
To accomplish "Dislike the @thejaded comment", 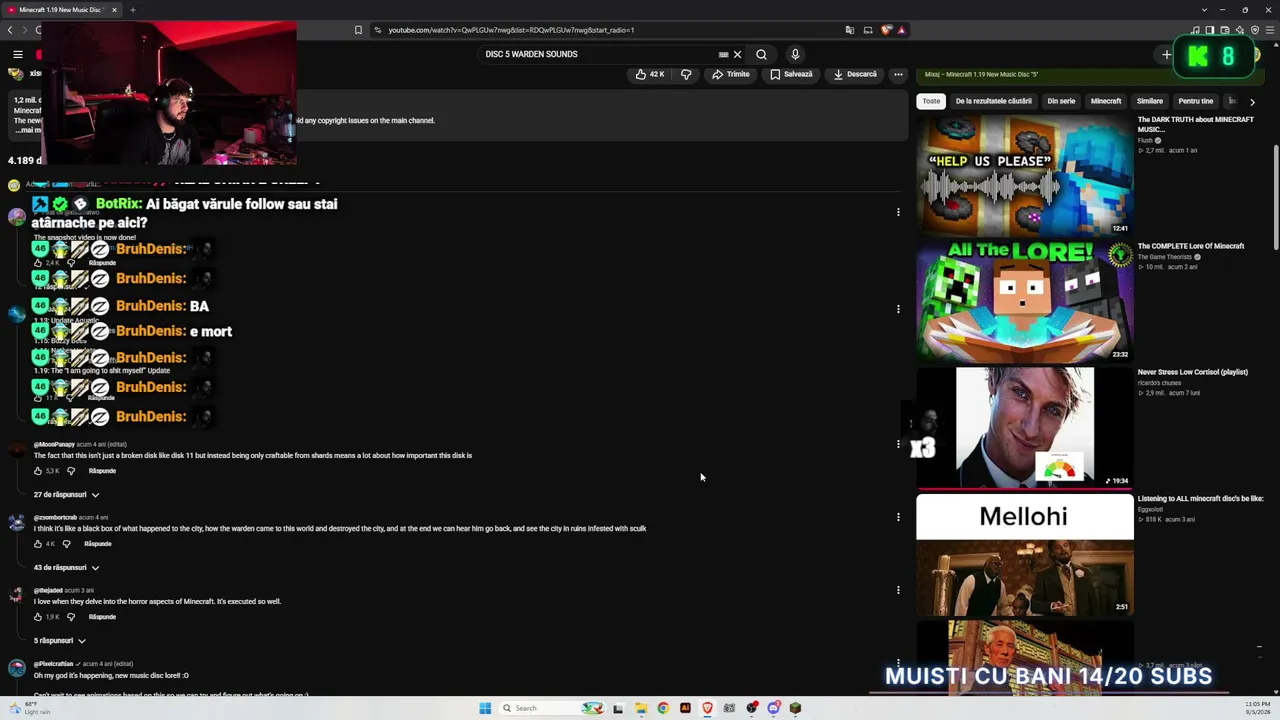I will (x=71, y=617).
